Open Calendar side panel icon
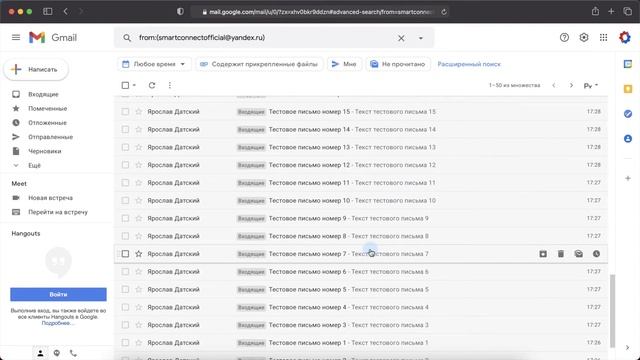Screen dimensions: 640x360 coord(628,64)
